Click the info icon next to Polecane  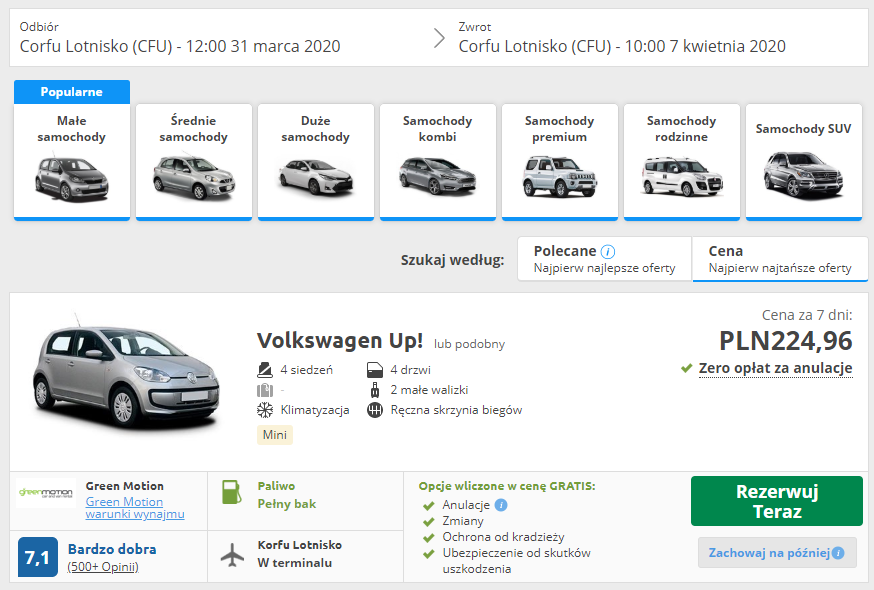[x=608, y=252]
